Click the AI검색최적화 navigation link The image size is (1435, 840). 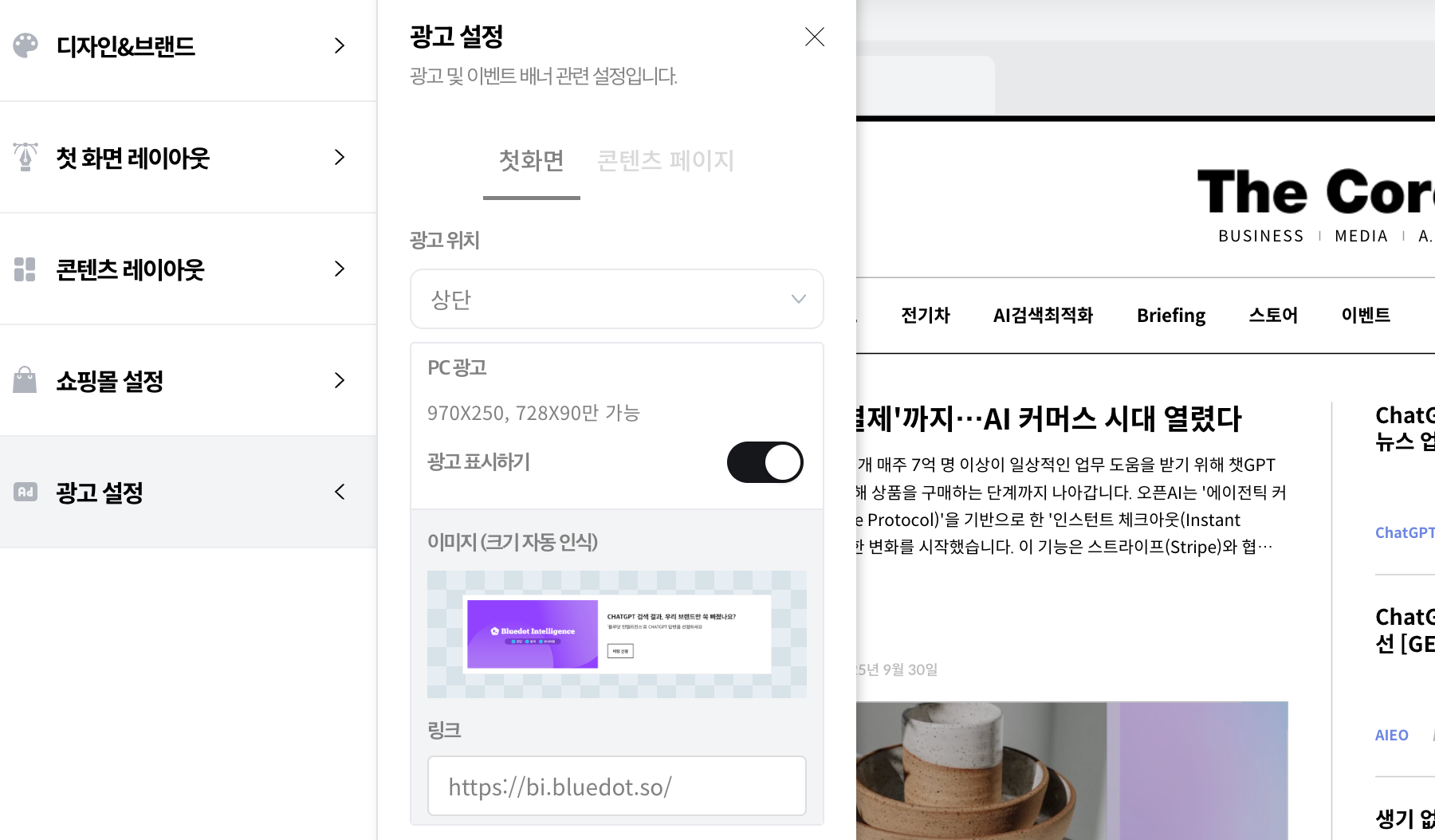1043,316
